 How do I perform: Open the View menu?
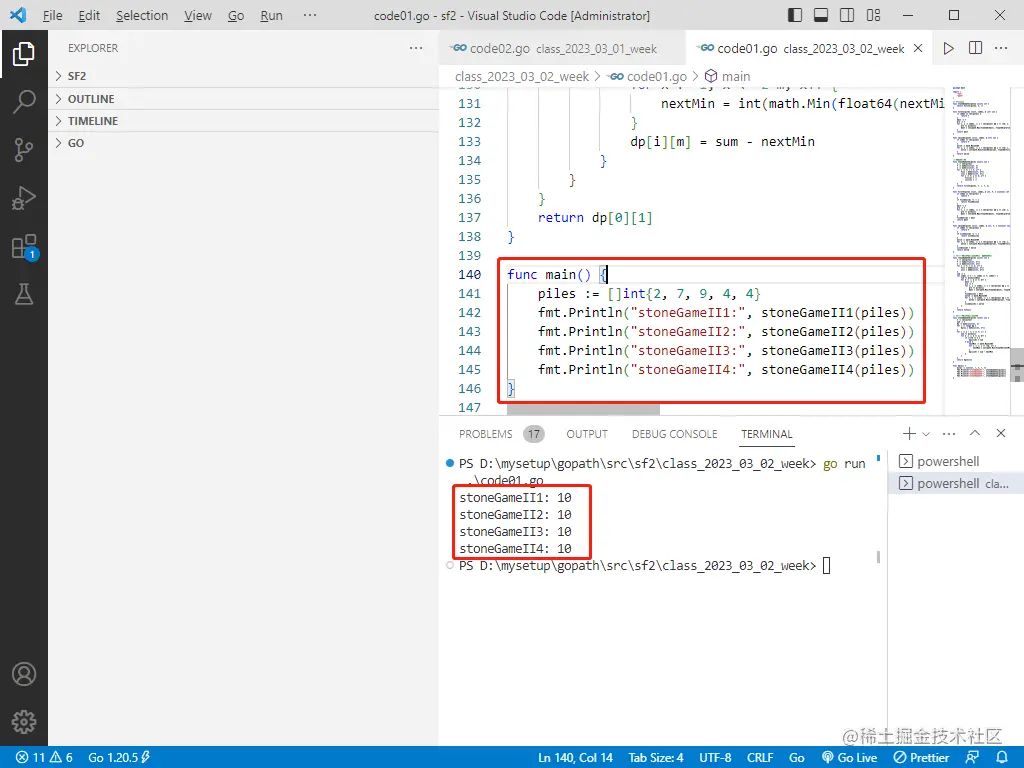coord(197,16)
